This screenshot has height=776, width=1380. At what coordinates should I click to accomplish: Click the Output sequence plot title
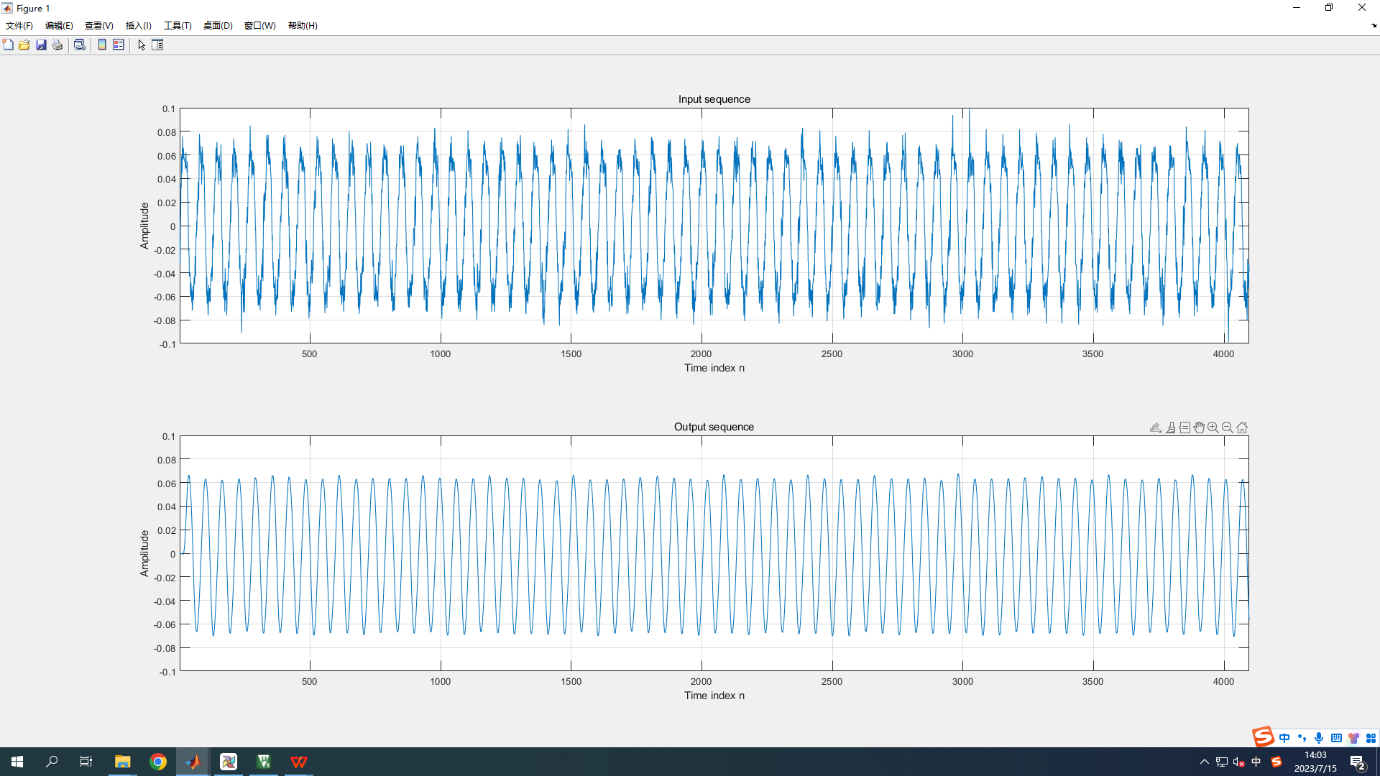714,427
